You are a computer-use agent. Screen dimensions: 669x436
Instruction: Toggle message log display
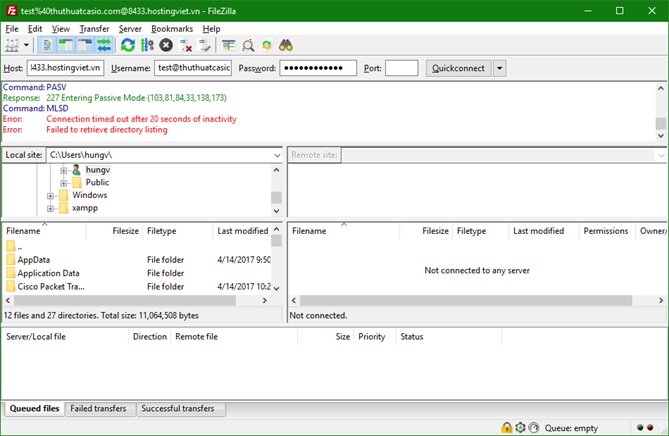(47, 45)
